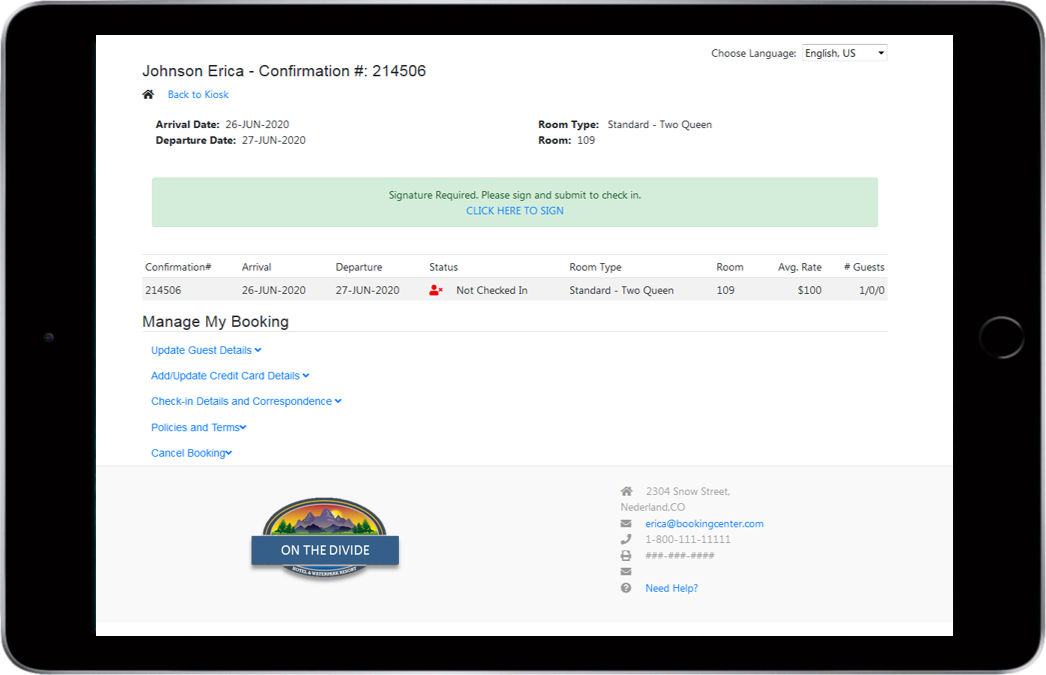1046x675 pixels.
Task: Click the question mark help icon
Action: pyautogui.click(x=626, y=589)
